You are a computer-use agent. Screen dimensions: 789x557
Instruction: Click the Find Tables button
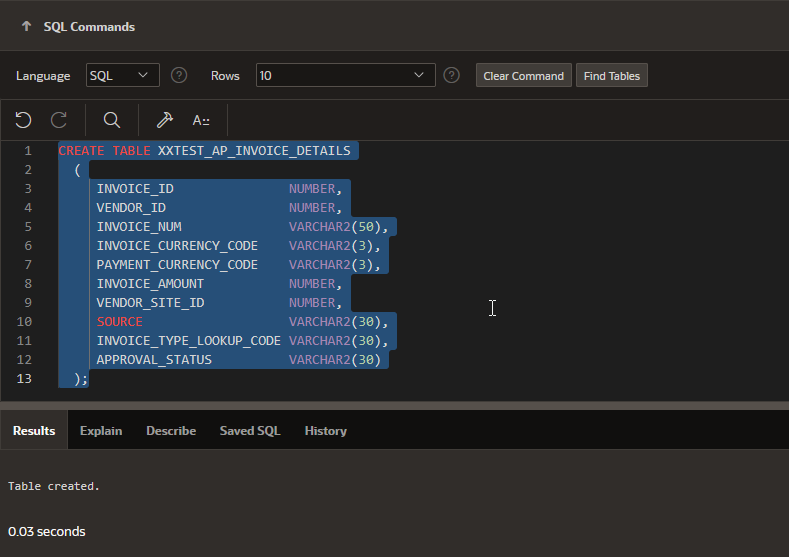coord(612,75)
